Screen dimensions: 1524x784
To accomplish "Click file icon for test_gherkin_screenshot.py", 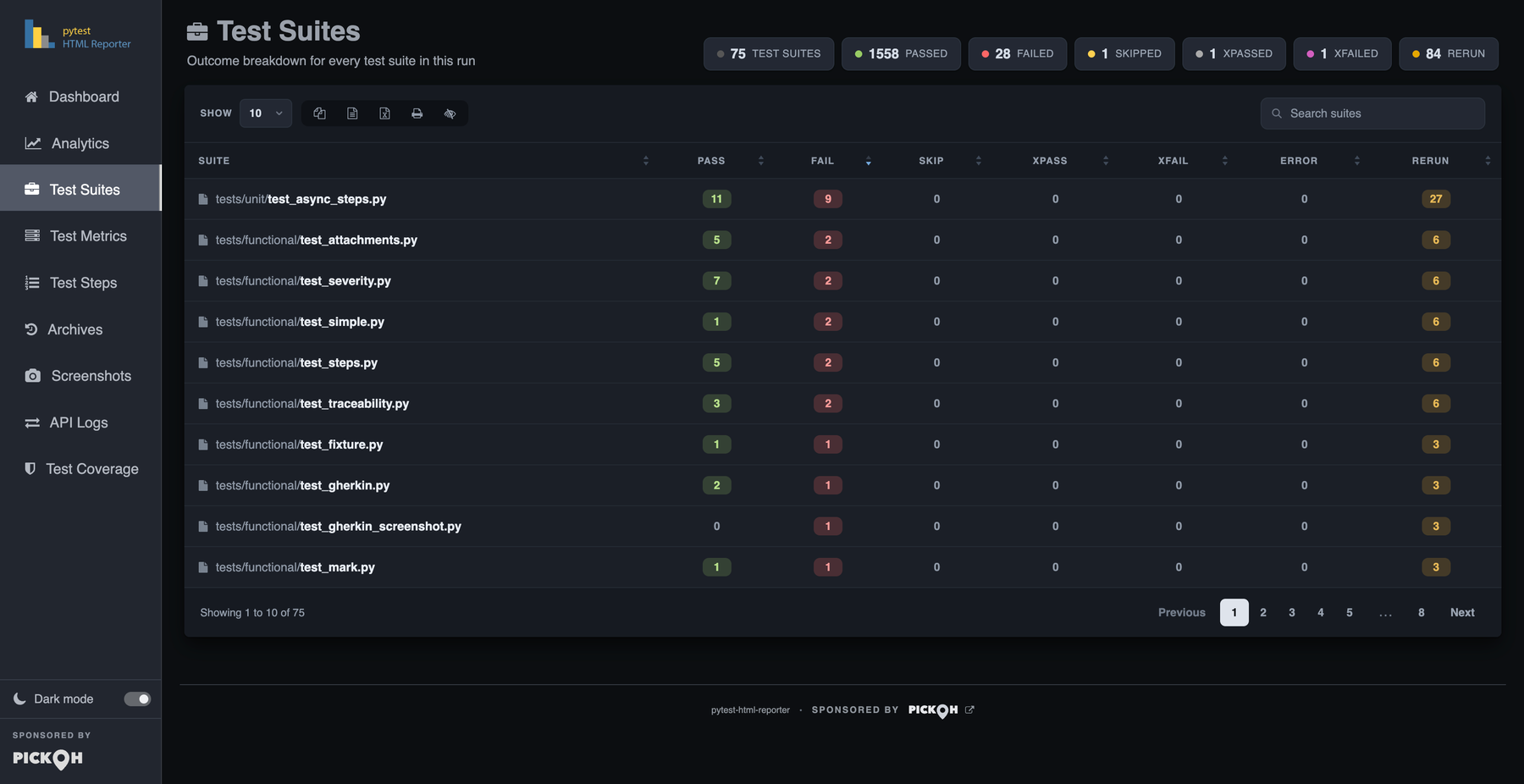I will [x=203, y=527].
